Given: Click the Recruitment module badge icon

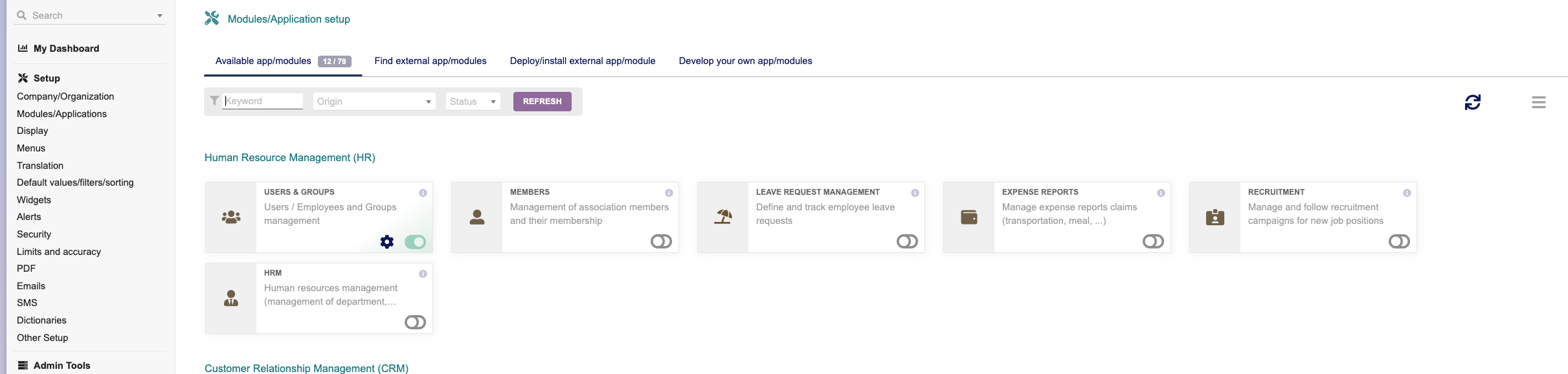Looking at the screenshot, I should (1215, 217).
